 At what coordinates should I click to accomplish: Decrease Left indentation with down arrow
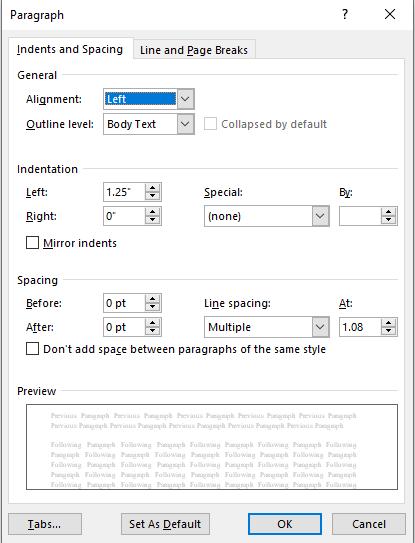tap(152, 196)
